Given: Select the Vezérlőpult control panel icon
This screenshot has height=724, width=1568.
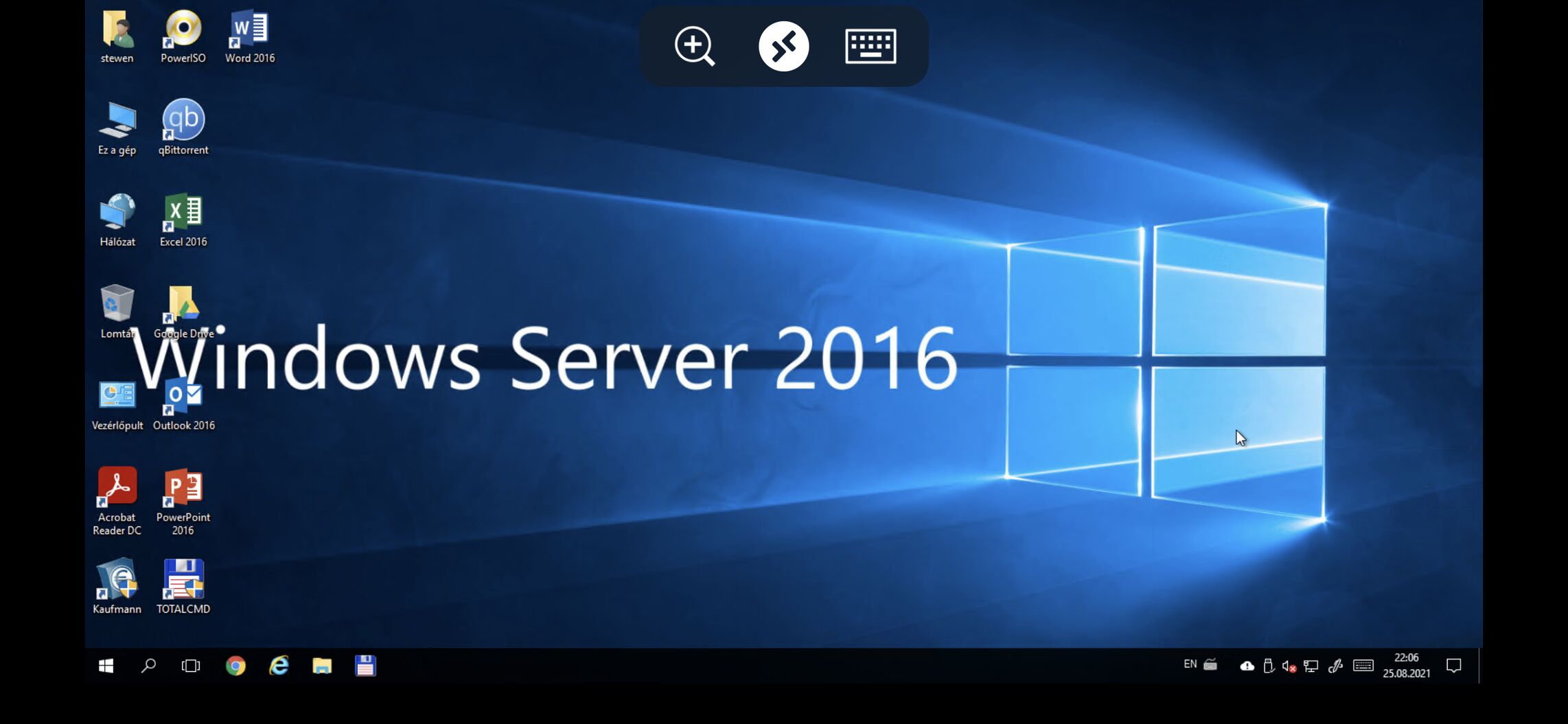Looking at the screenshot, I should pos(117,404).
